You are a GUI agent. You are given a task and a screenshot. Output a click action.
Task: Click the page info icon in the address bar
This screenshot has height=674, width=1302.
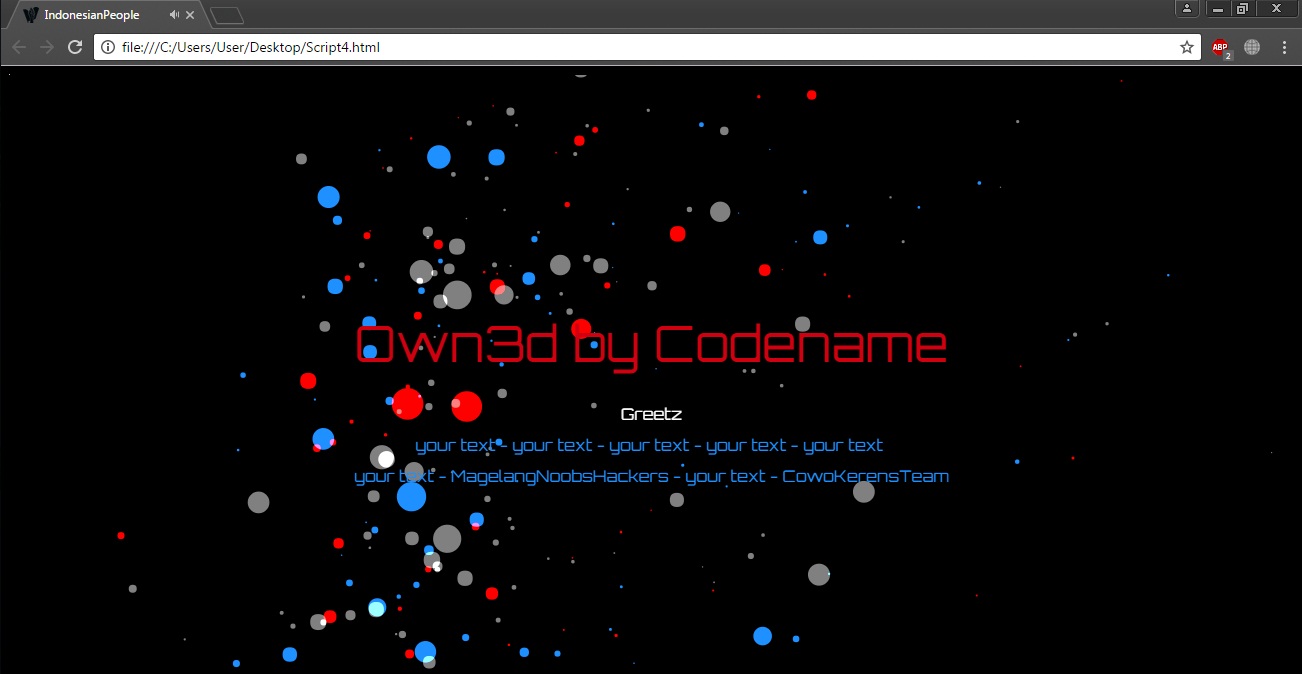pos(107,46)
